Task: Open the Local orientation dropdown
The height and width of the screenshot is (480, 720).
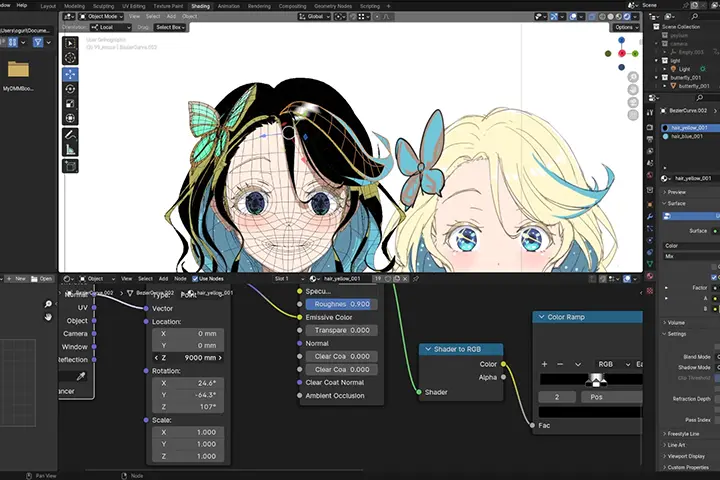Action: (111, 28)
